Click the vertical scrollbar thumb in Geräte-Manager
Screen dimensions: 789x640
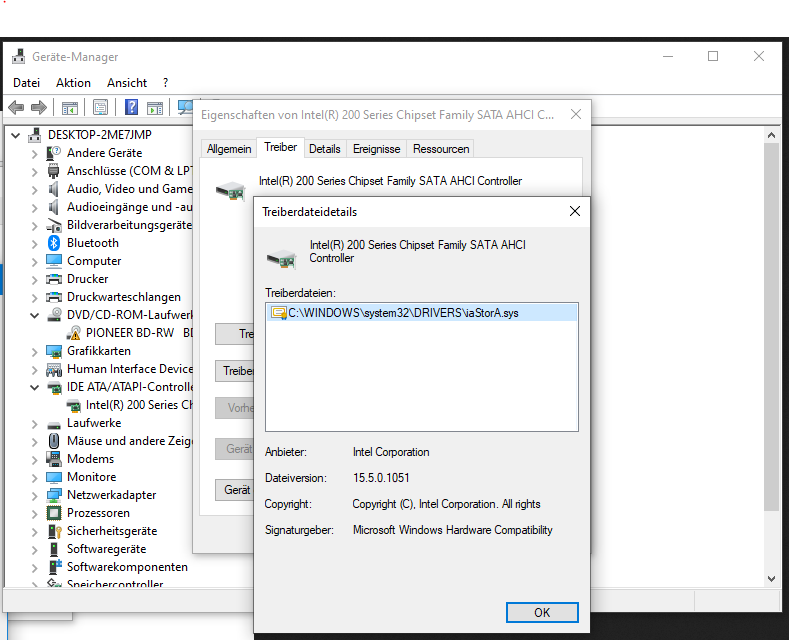[x=771, y=327]
